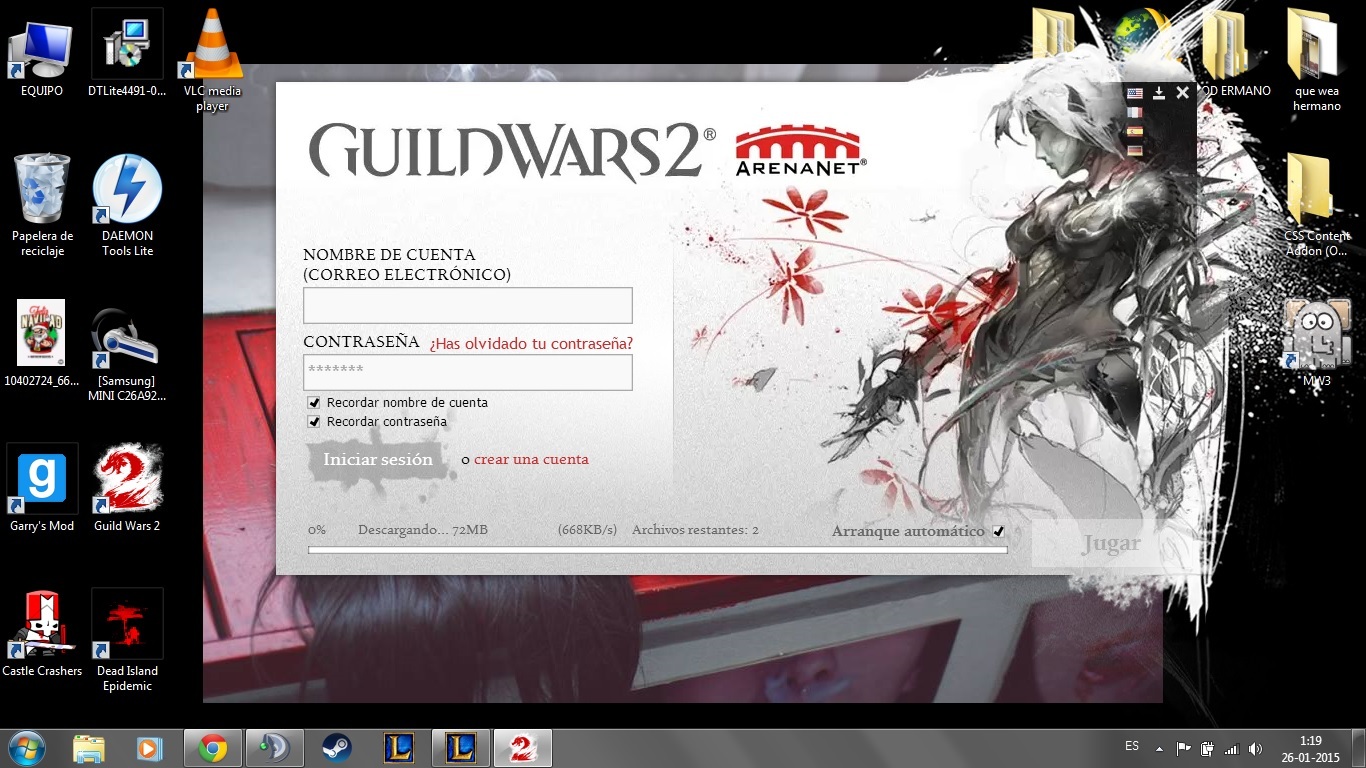Select the VLC media player desktop icon
This screenshot has width=1366, height=768.
(x=212, y=60)
